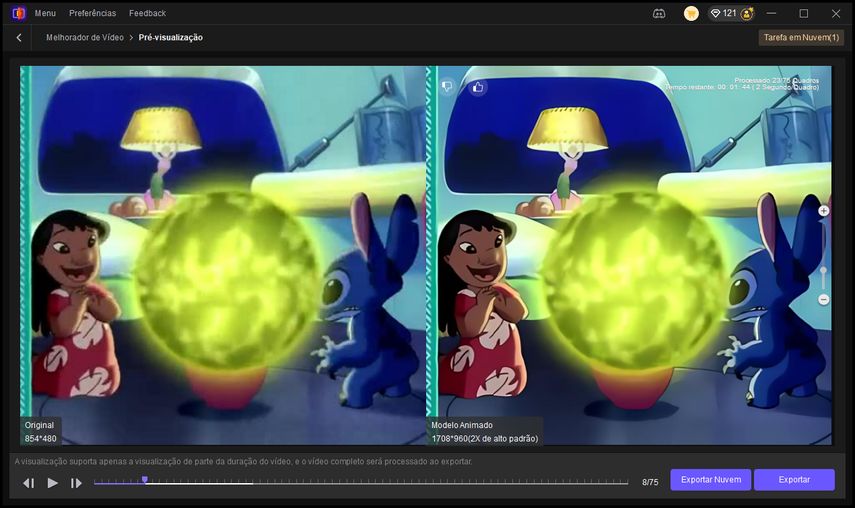Click the Tempo restante status text
The width and height of the screenshot is (855, 508).
coord(742,87)
